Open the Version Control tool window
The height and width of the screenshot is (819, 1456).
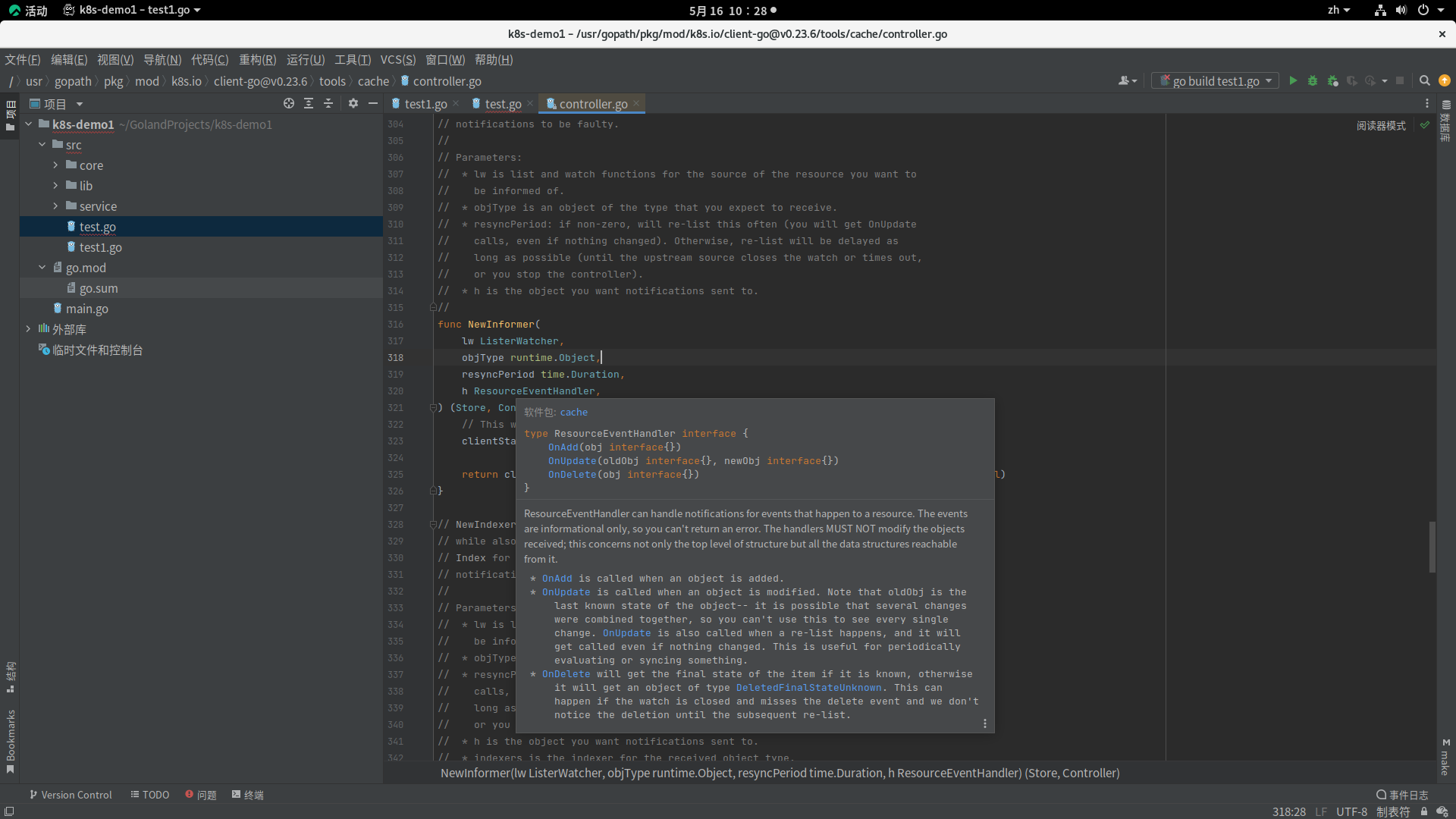(71, 795)
